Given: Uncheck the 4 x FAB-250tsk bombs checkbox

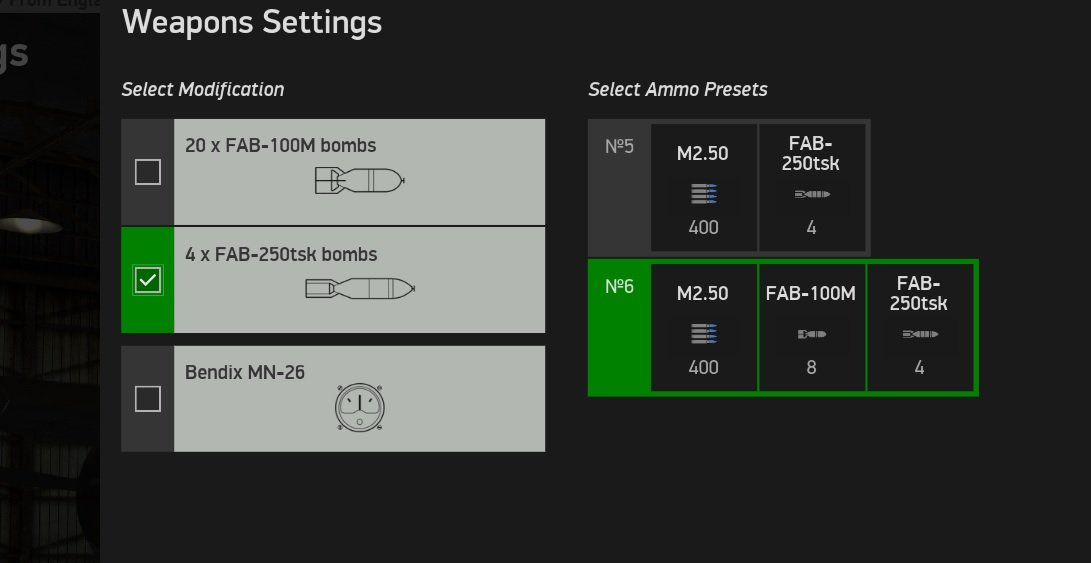Looking at the screenshot, I should click(x=147, y=281).
